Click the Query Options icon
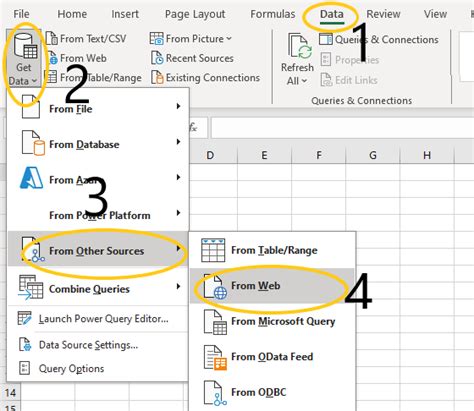 tap(24, 368)
